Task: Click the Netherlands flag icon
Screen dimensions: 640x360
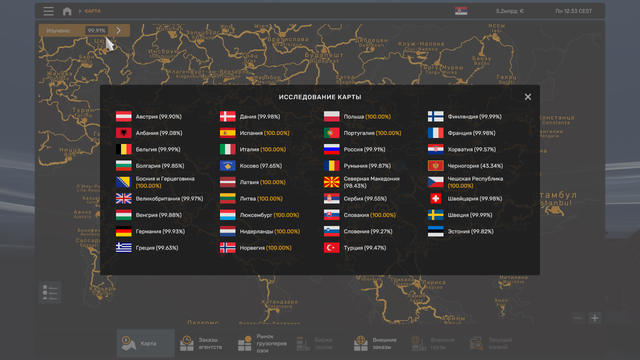Action: coord(228,231)
